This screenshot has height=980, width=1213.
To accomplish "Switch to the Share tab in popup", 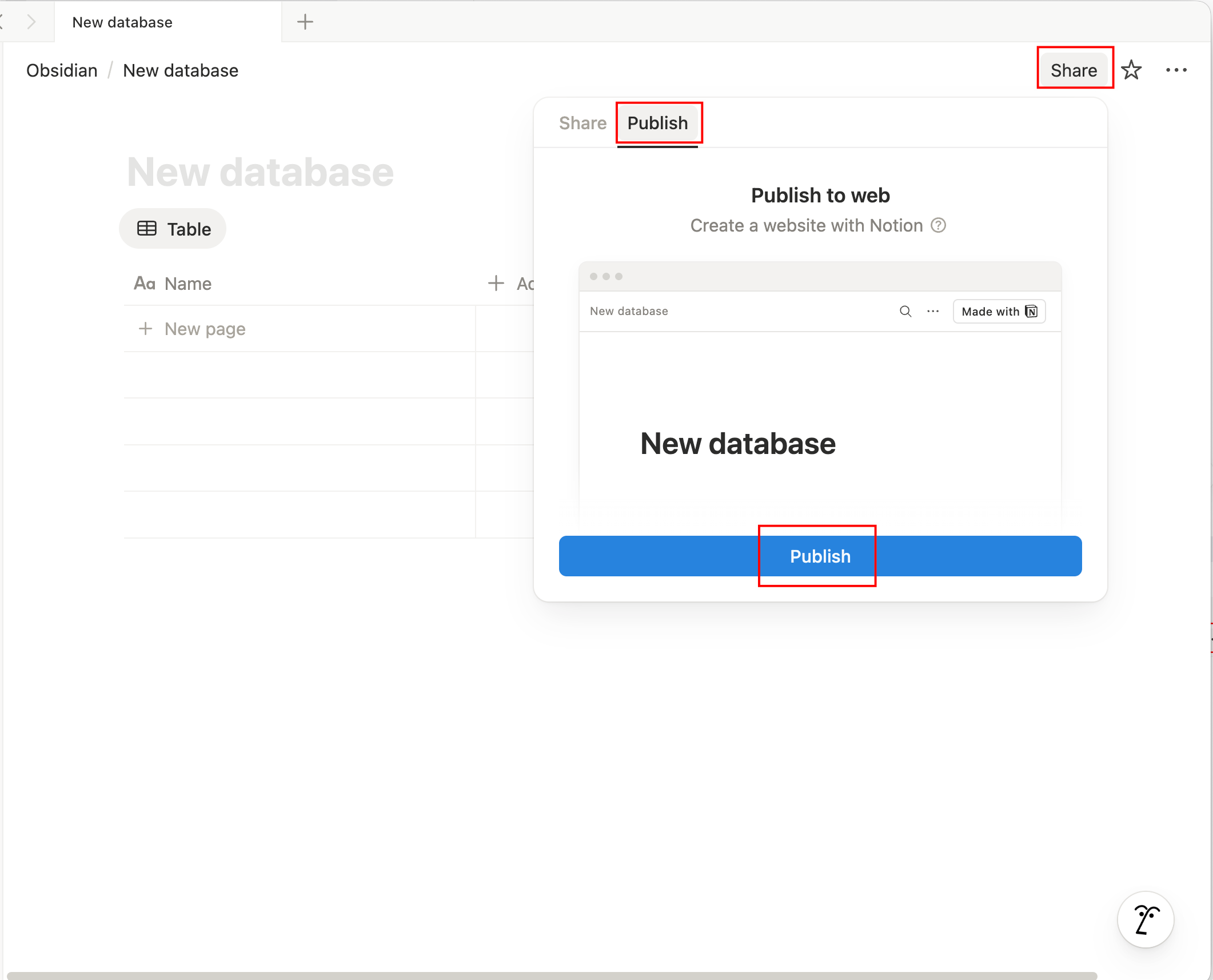I will (582, 123).
